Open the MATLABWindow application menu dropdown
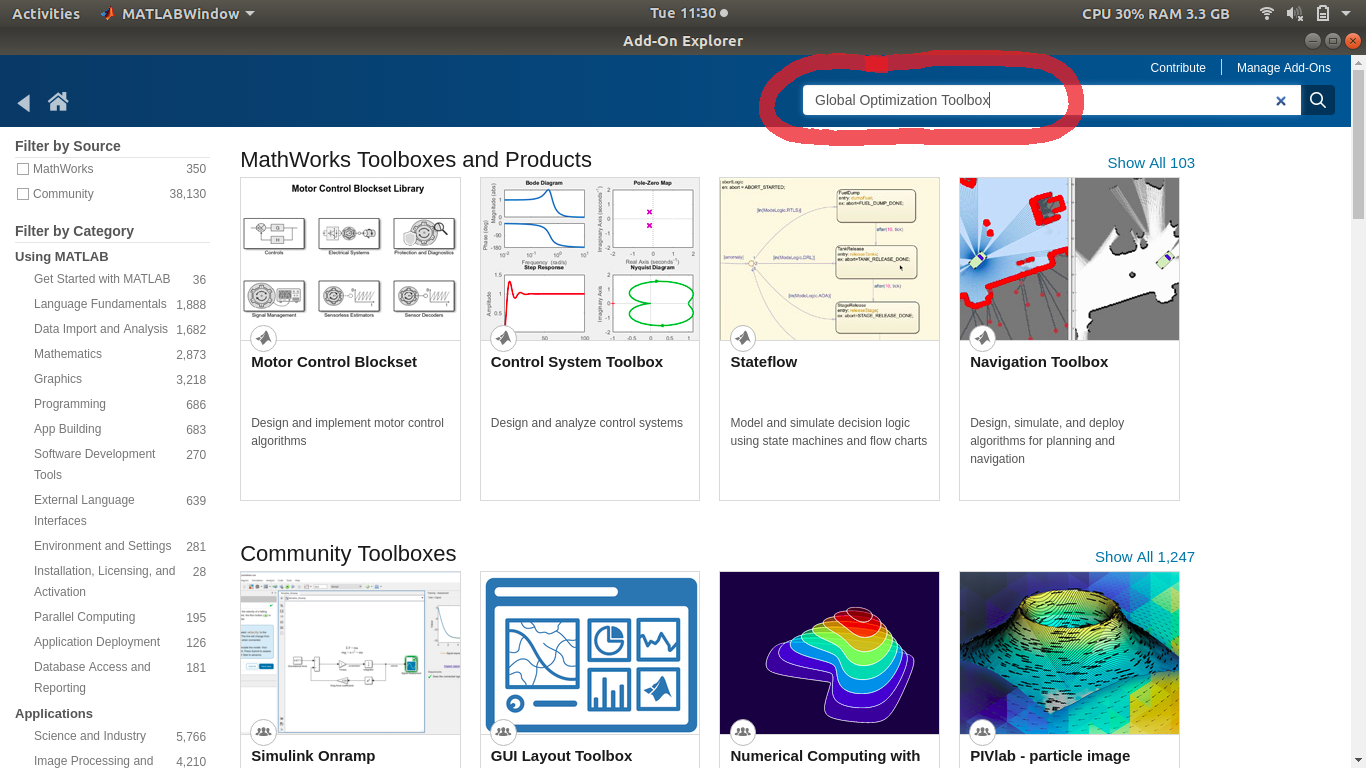The height and width of the screenshot is (768, 1366). coord(178,13)
